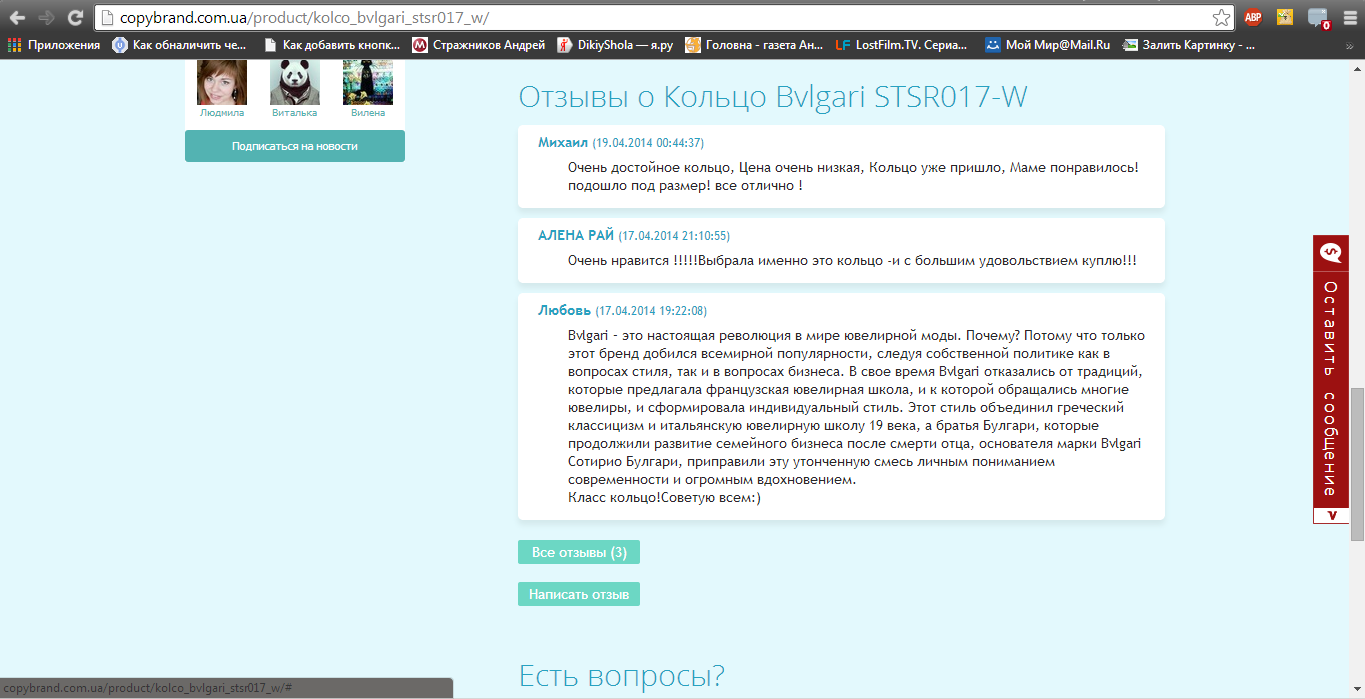Click the text 'Класс кольцо!Советую всем:)'

[x=665, y=498]
